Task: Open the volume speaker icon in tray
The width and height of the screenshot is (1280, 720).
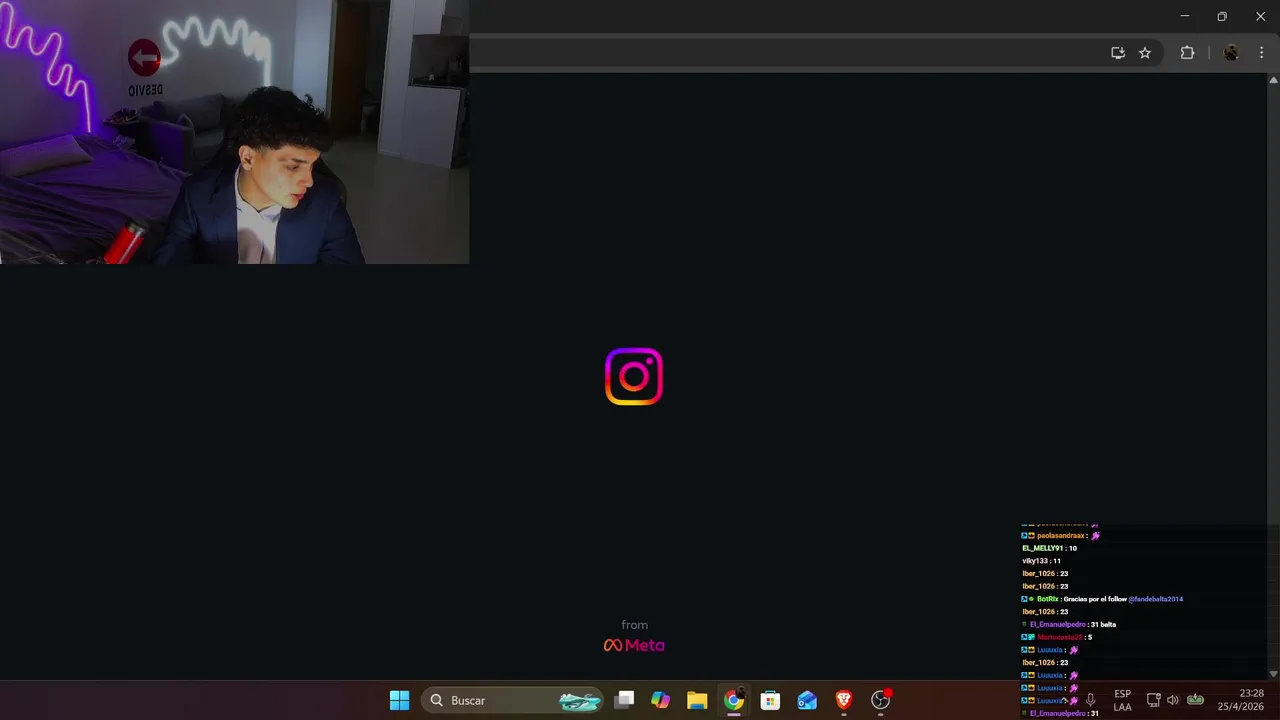Action: (x=1173, y=700)
